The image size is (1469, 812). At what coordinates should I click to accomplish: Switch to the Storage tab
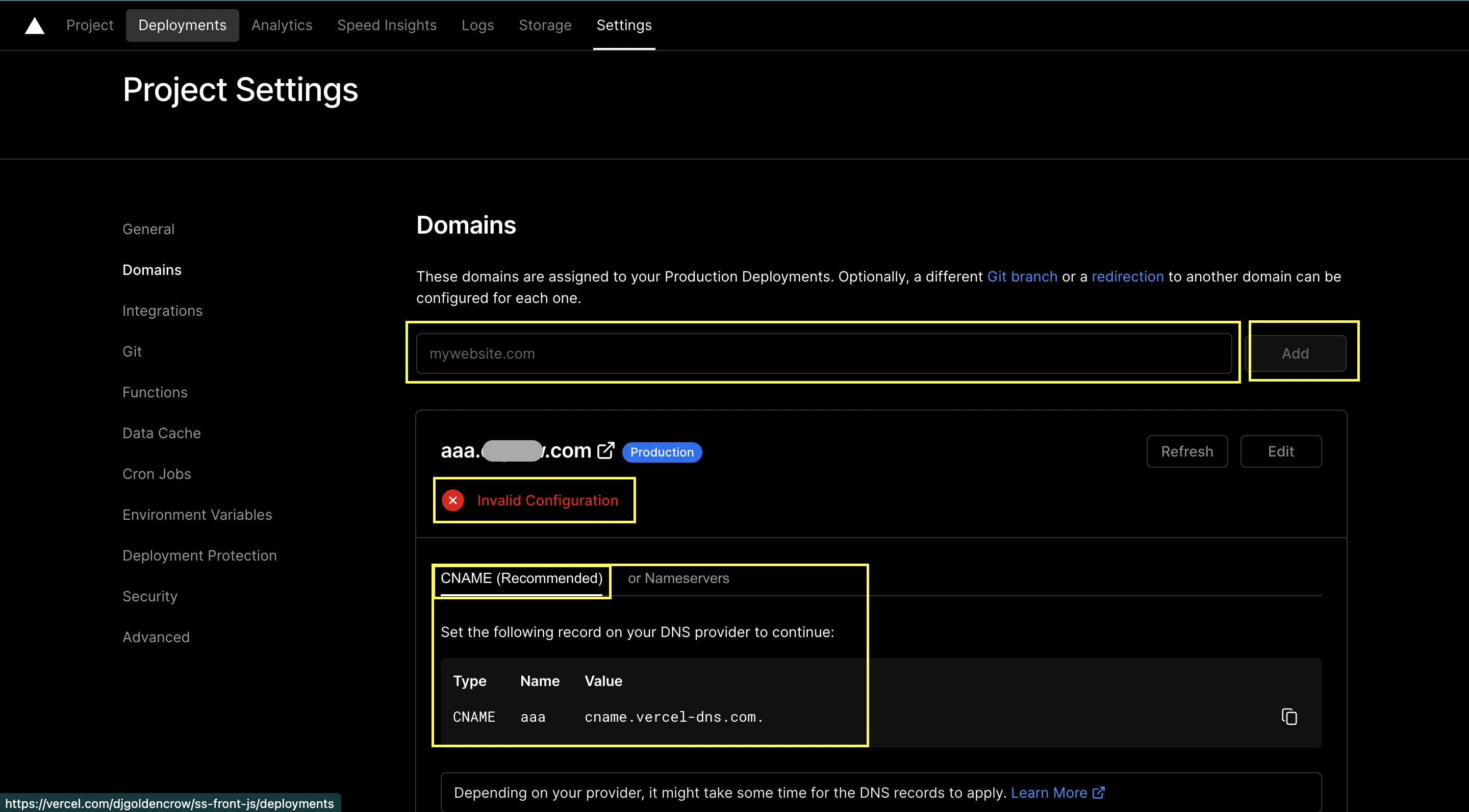(545, 25)
